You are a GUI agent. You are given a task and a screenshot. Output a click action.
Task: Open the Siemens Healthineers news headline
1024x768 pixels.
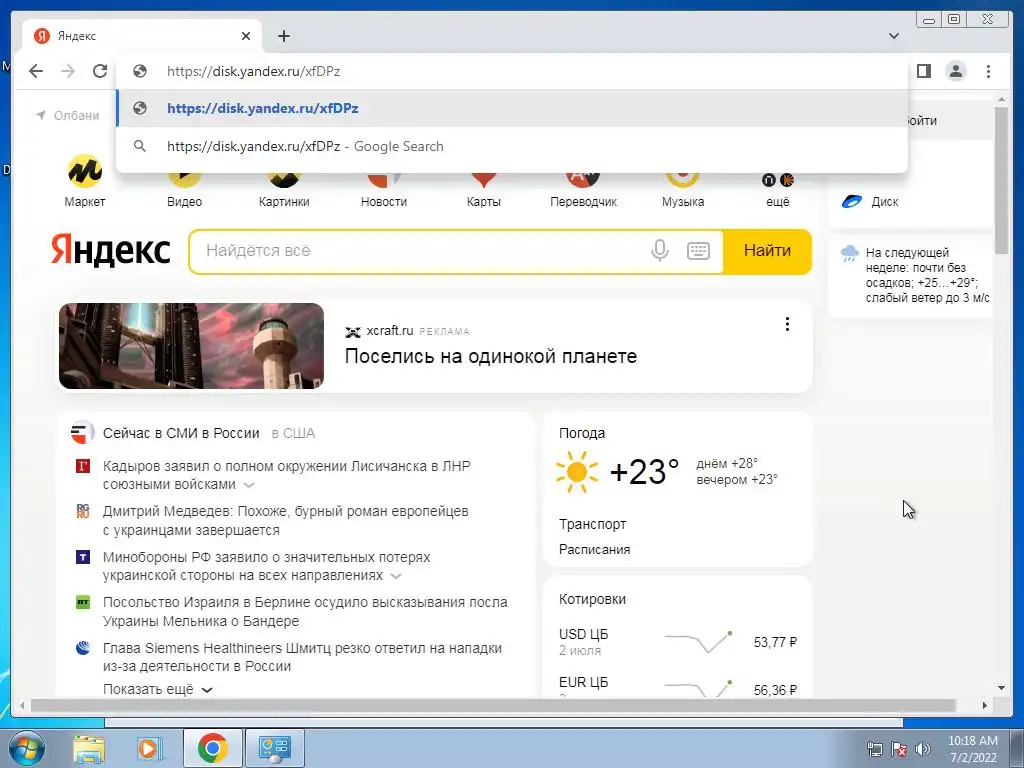point(302,657)
